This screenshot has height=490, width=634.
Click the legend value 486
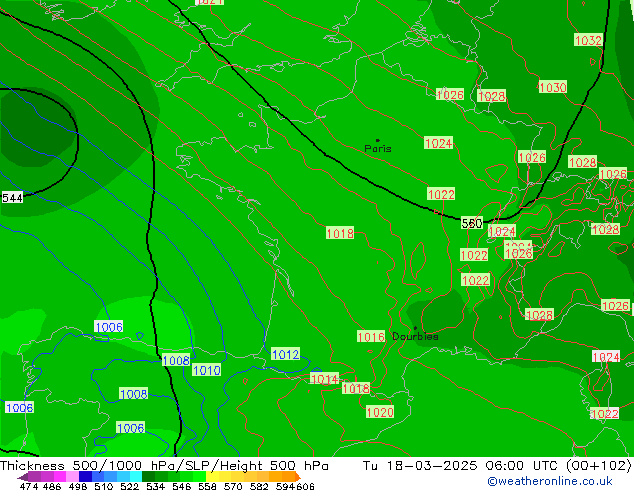[x=52, y=486]
